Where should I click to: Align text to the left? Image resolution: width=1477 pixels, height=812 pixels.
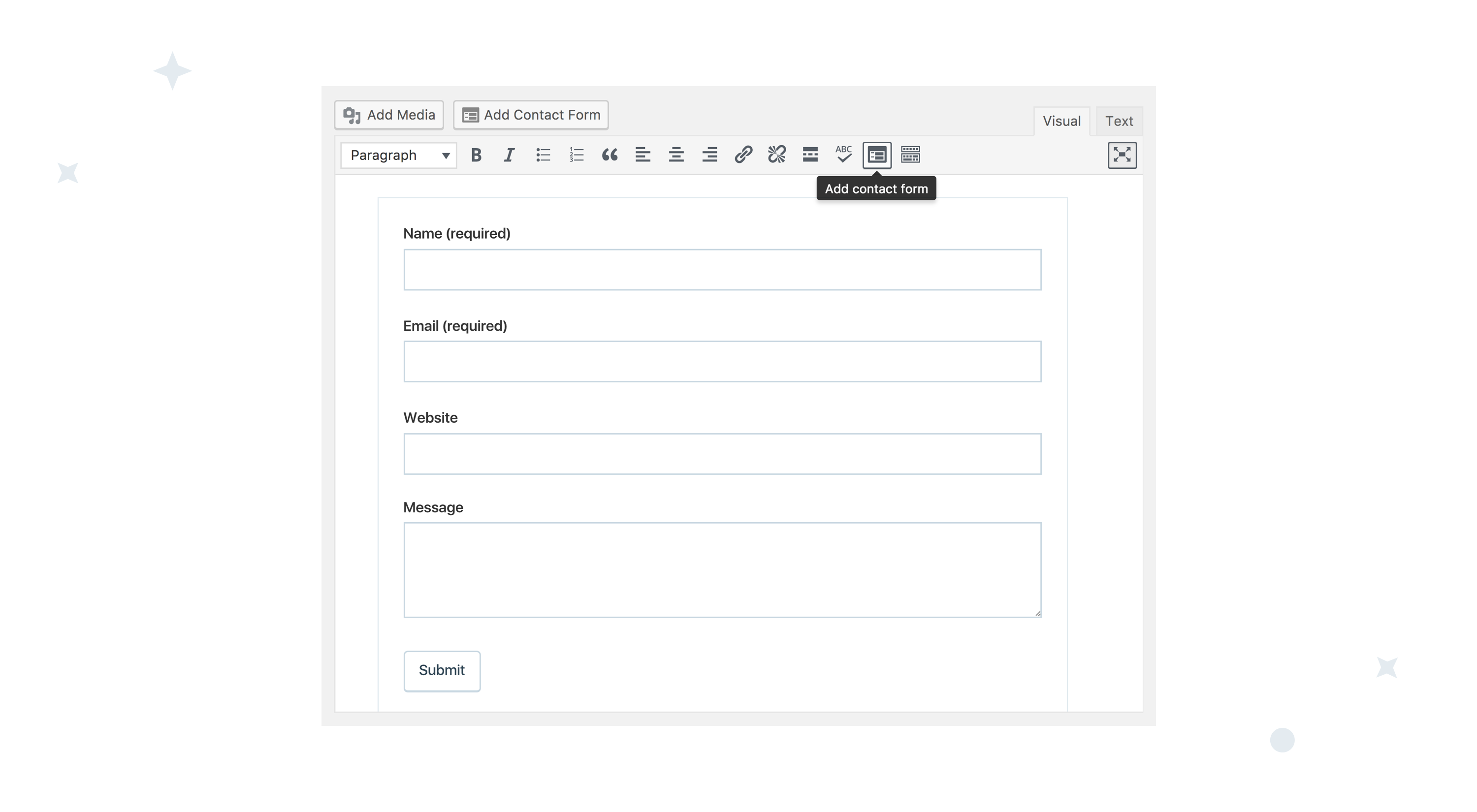click(x=643, y=155)
